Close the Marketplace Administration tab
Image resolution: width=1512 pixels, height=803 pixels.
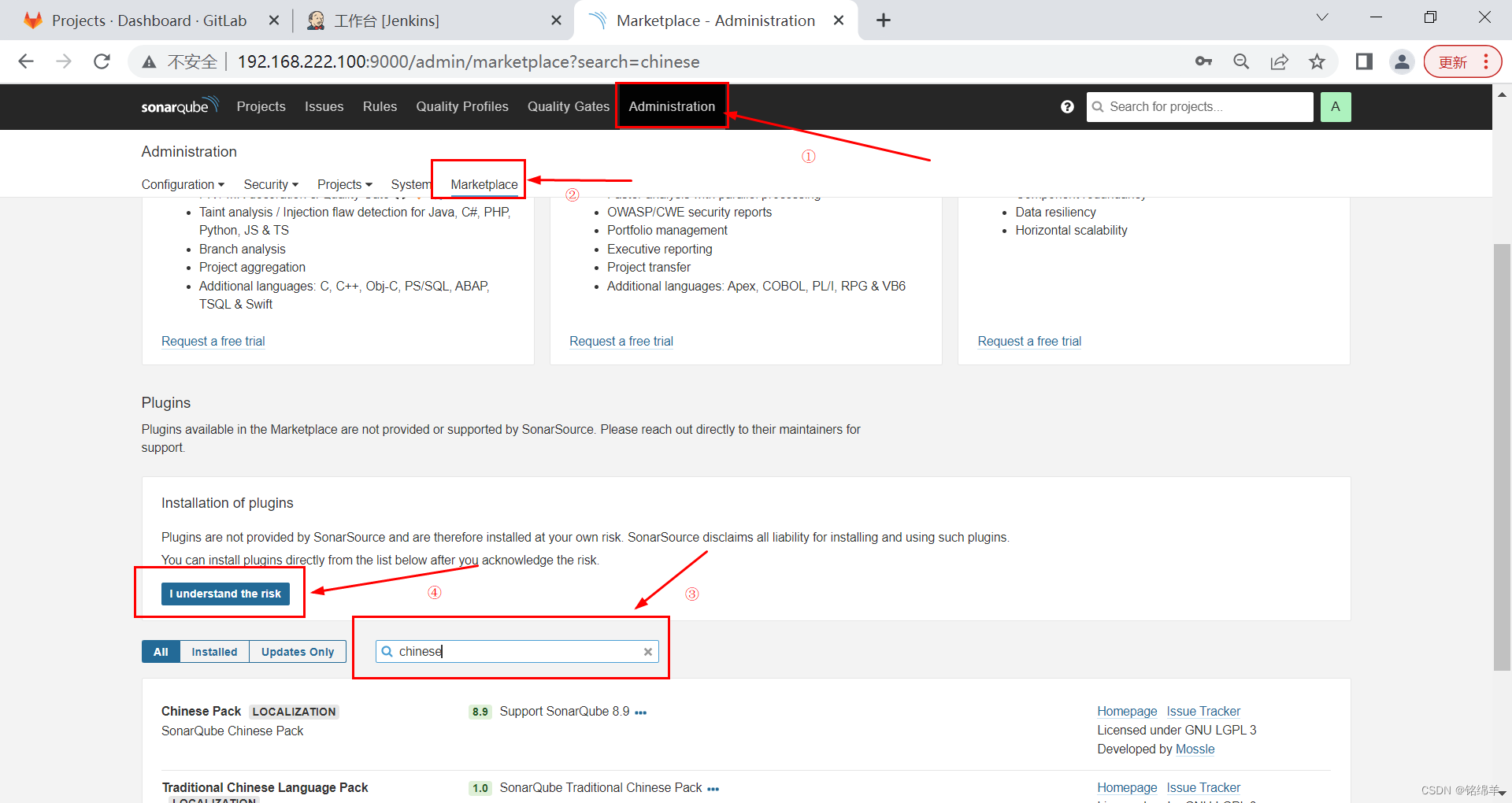pos(839,20)
